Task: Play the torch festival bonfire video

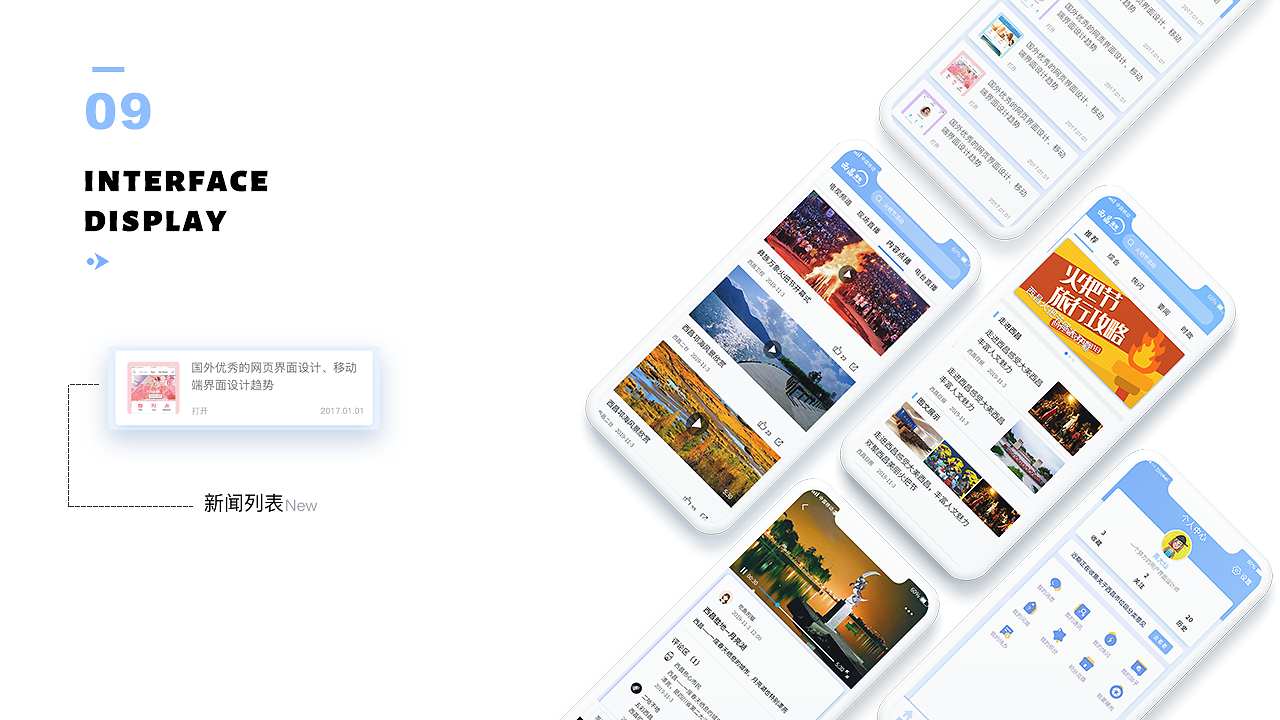Action: pyautogui.click(x=848, y=274)
